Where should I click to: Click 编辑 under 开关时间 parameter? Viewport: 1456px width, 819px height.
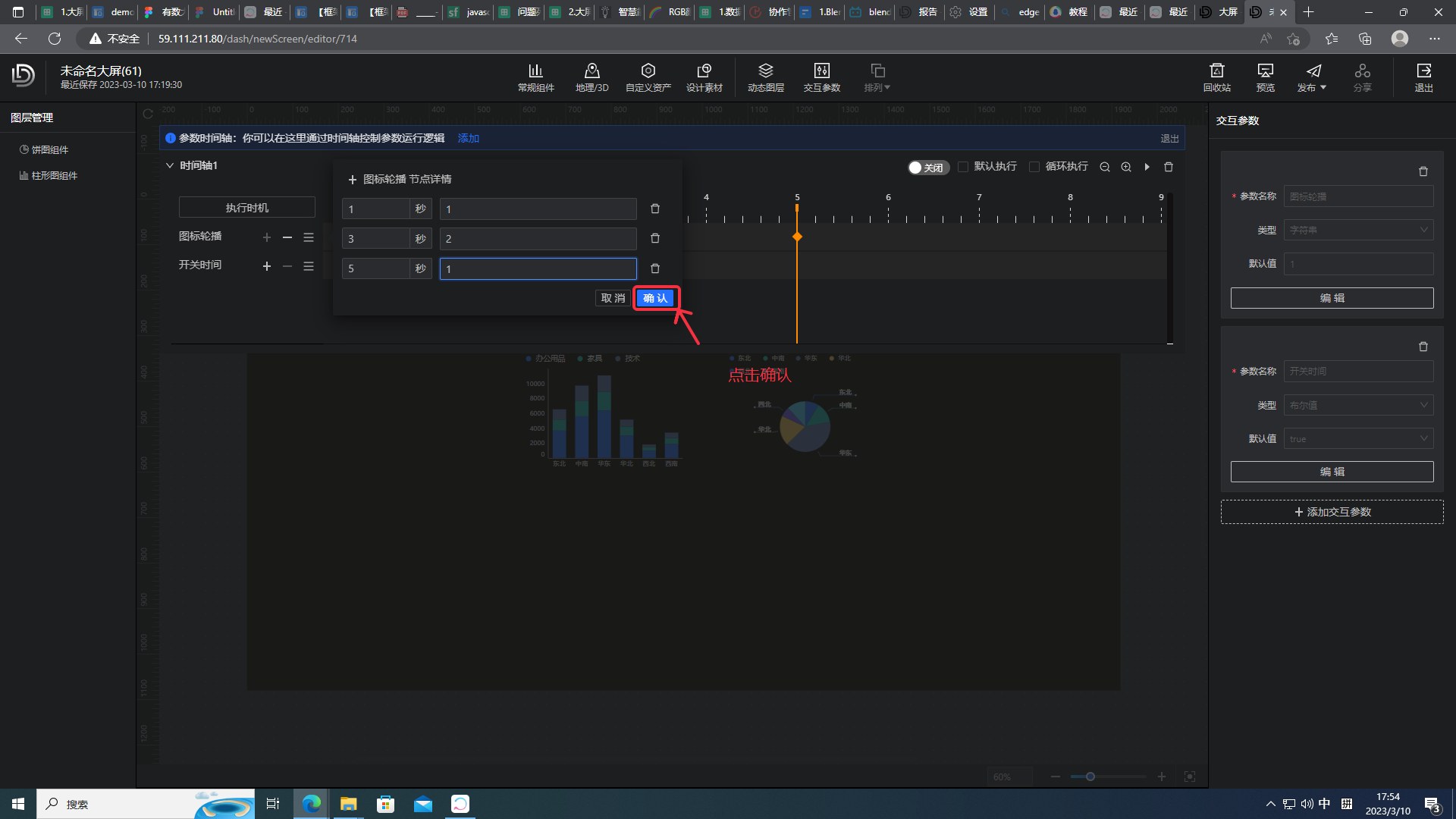pyautogui.click(x=1332, y=472)
